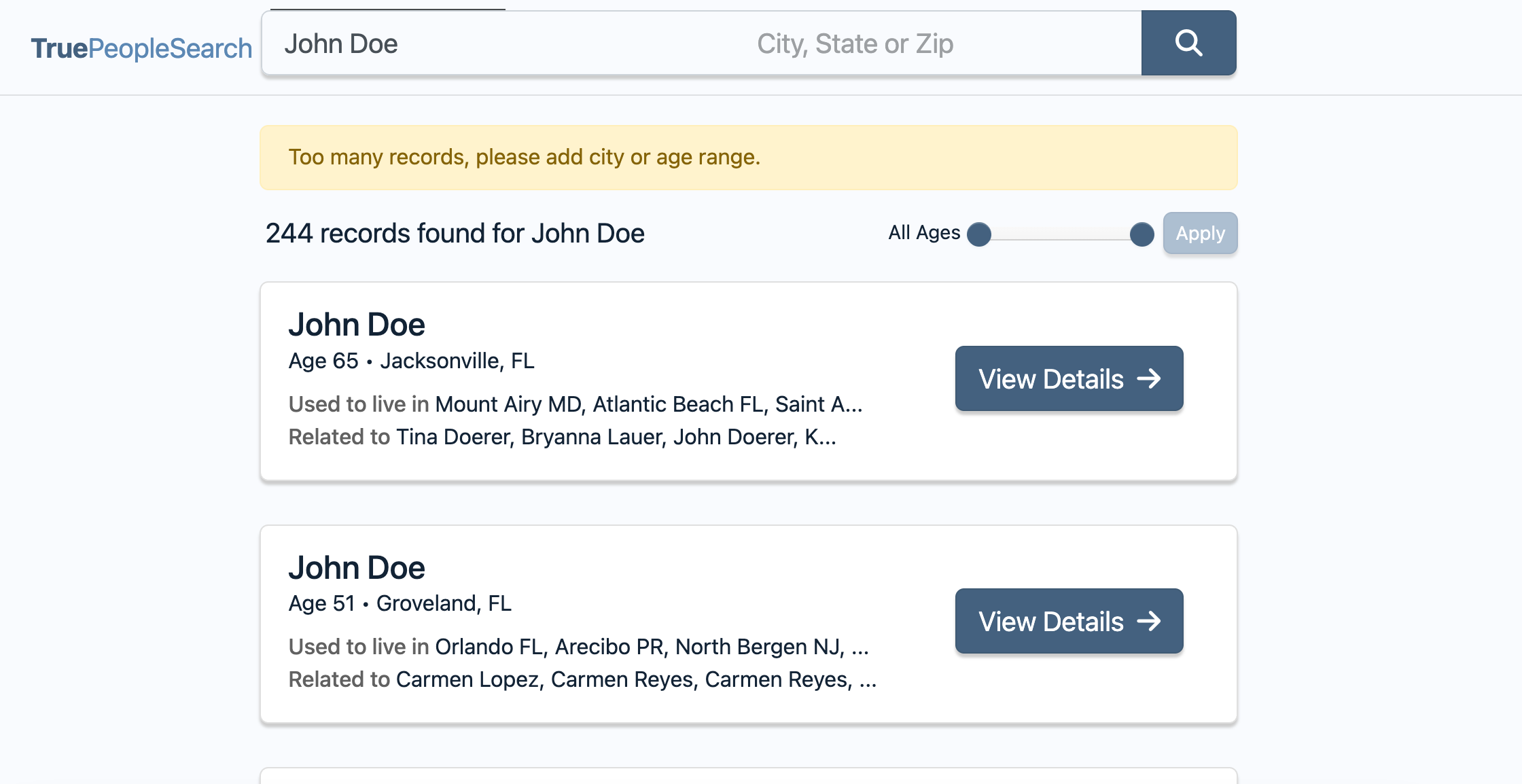Click the Jacksonville record's "Used to live in" line

pyautogui.click(x=575, y=404)
